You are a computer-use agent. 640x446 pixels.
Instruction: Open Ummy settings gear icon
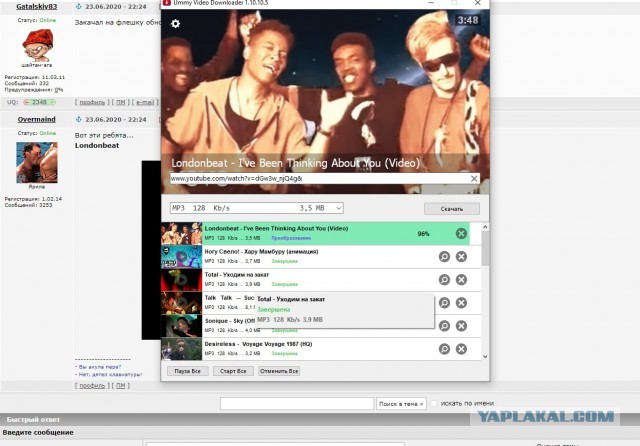(x=176, y=24)
